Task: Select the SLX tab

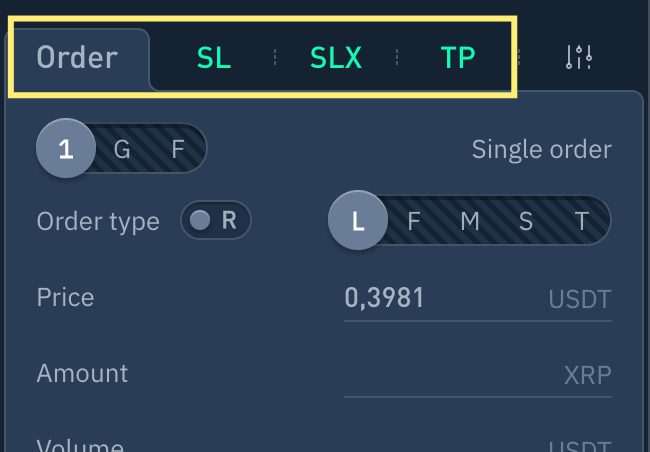Action: pyautogui.click(x=335, y=58)
